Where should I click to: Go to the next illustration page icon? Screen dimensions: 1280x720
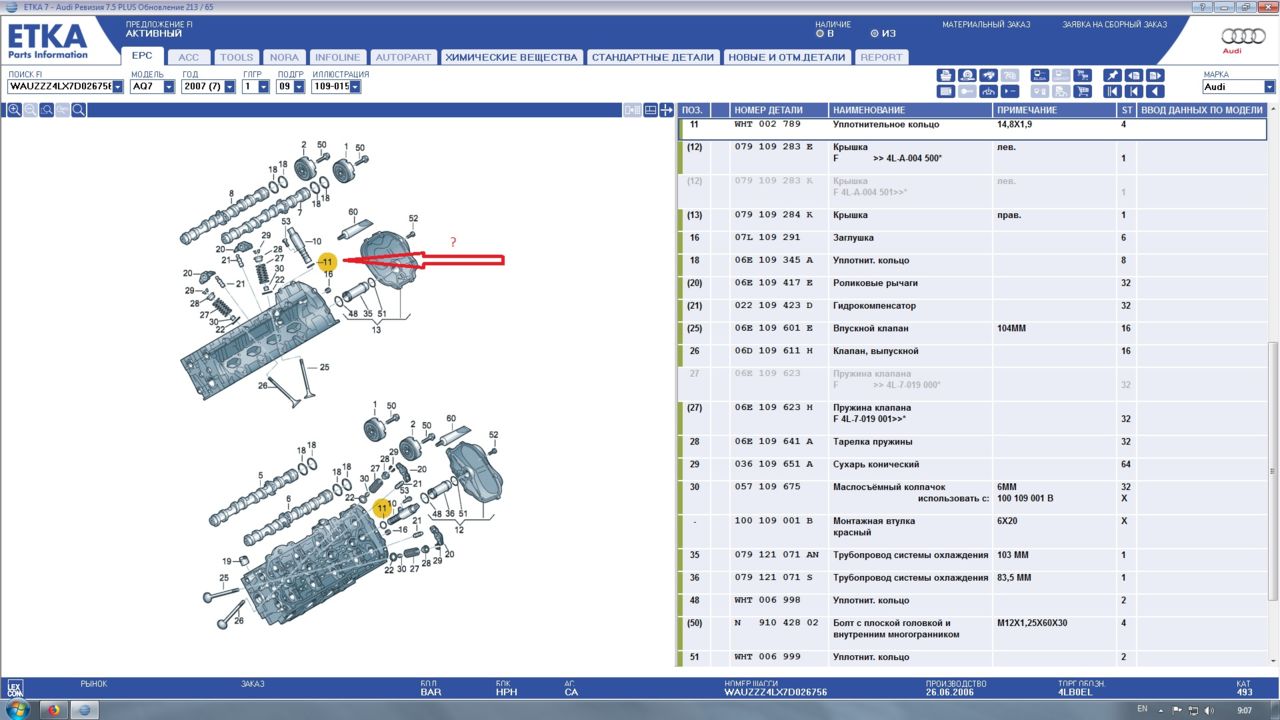[1156, 75]
